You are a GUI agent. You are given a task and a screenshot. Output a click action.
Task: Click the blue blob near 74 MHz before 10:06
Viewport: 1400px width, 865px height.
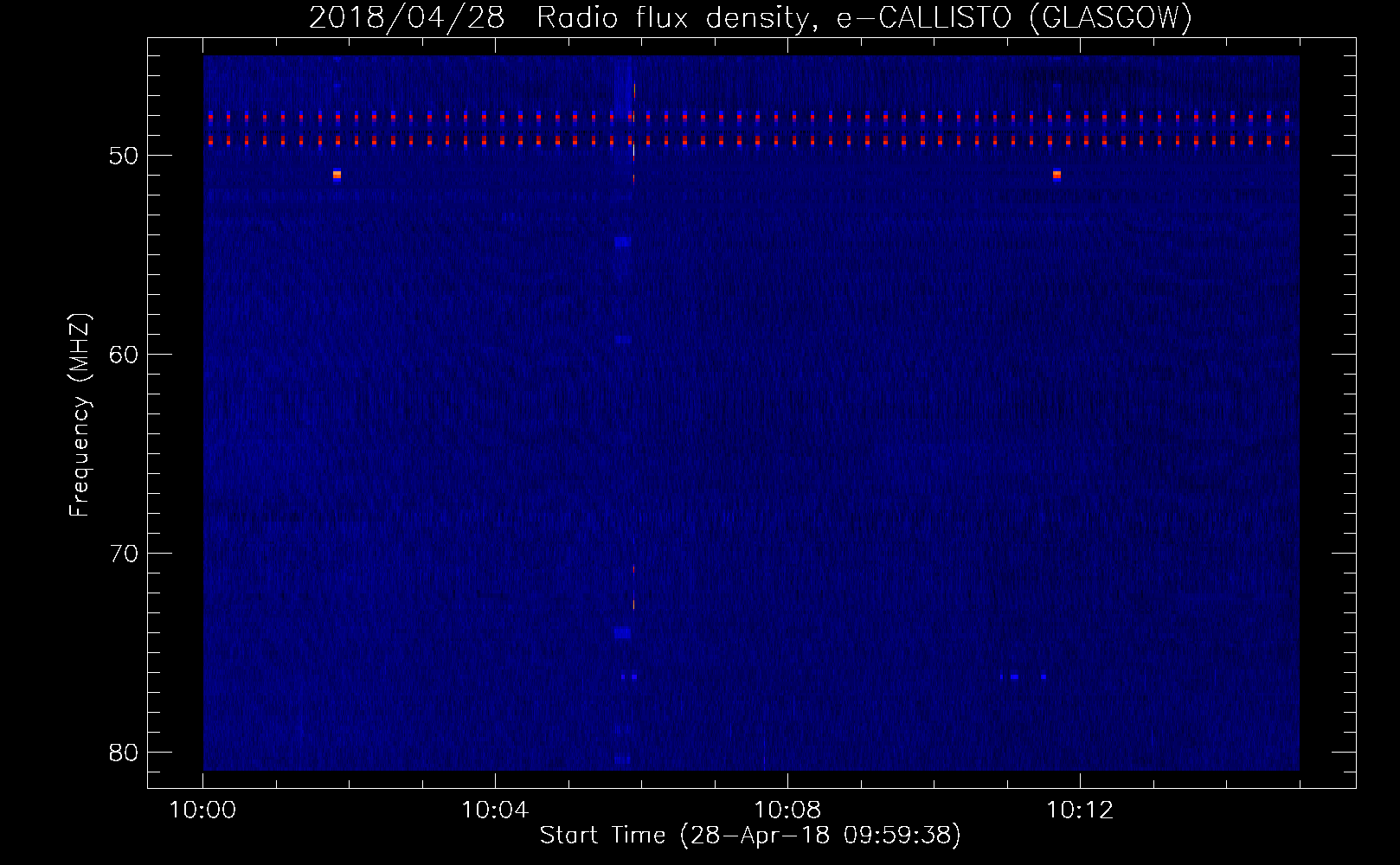point(622,633)
